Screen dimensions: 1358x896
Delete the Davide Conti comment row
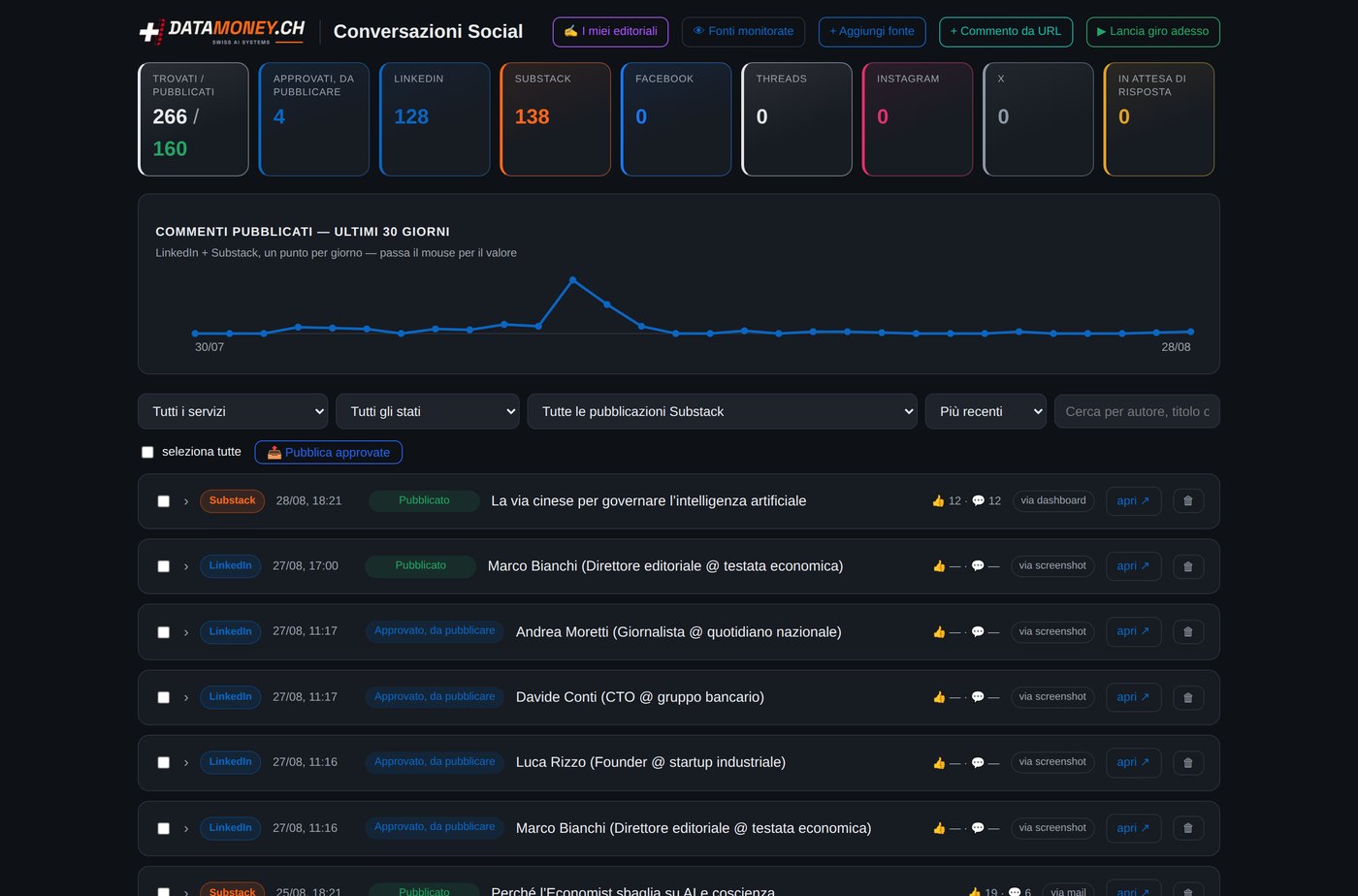pos(1188,697)
